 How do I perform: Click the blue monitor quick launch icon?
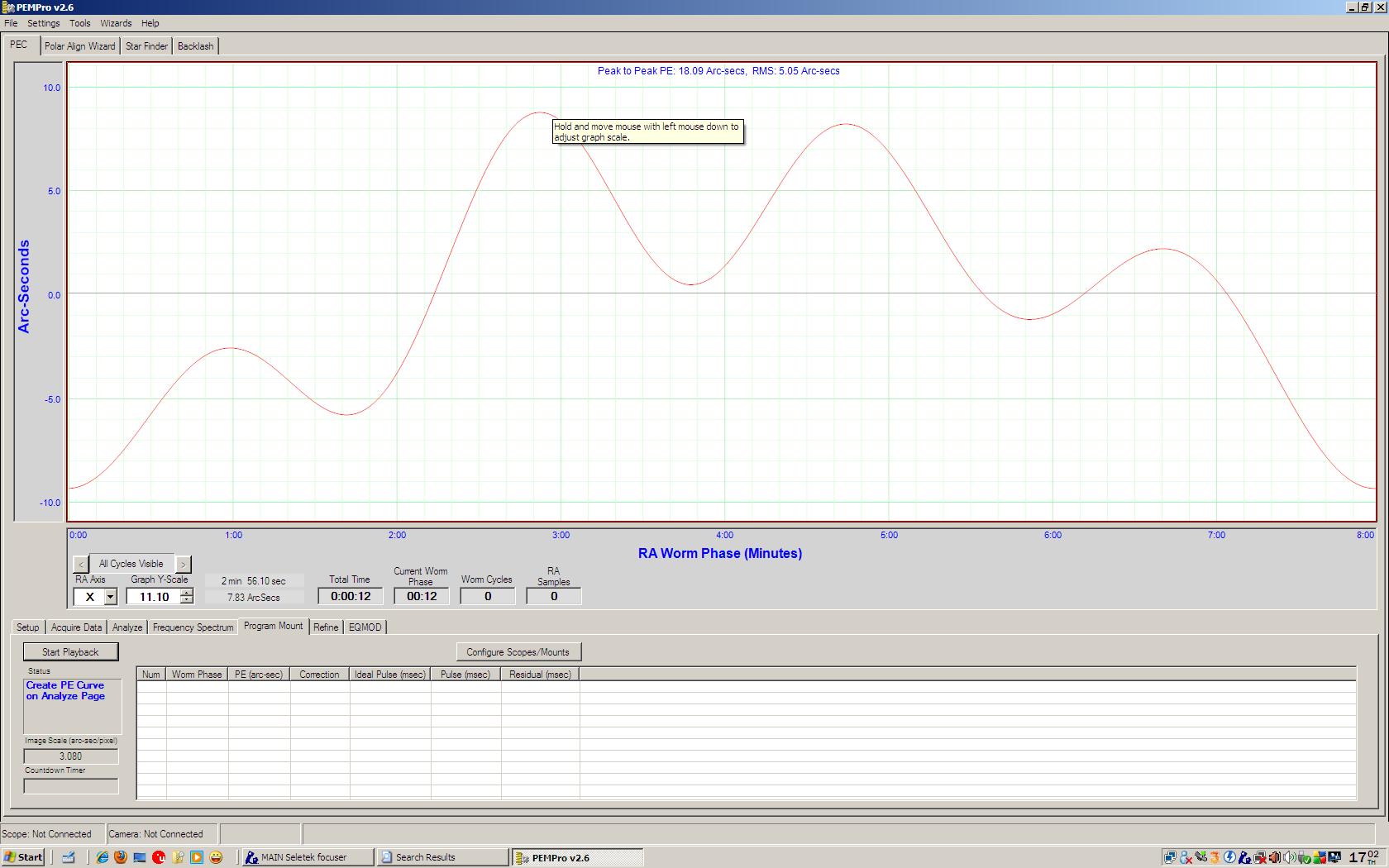point(140,857)
